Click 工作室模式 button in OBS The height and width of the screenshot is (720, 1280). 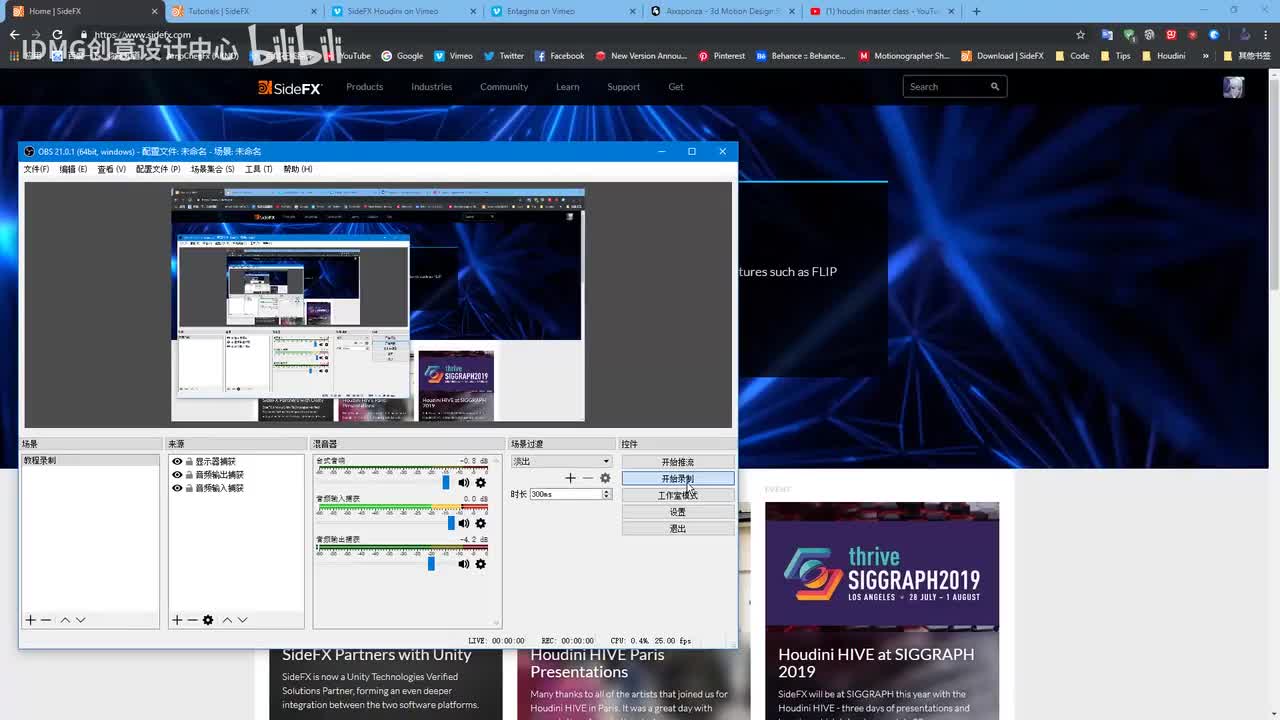click(678, 495)
